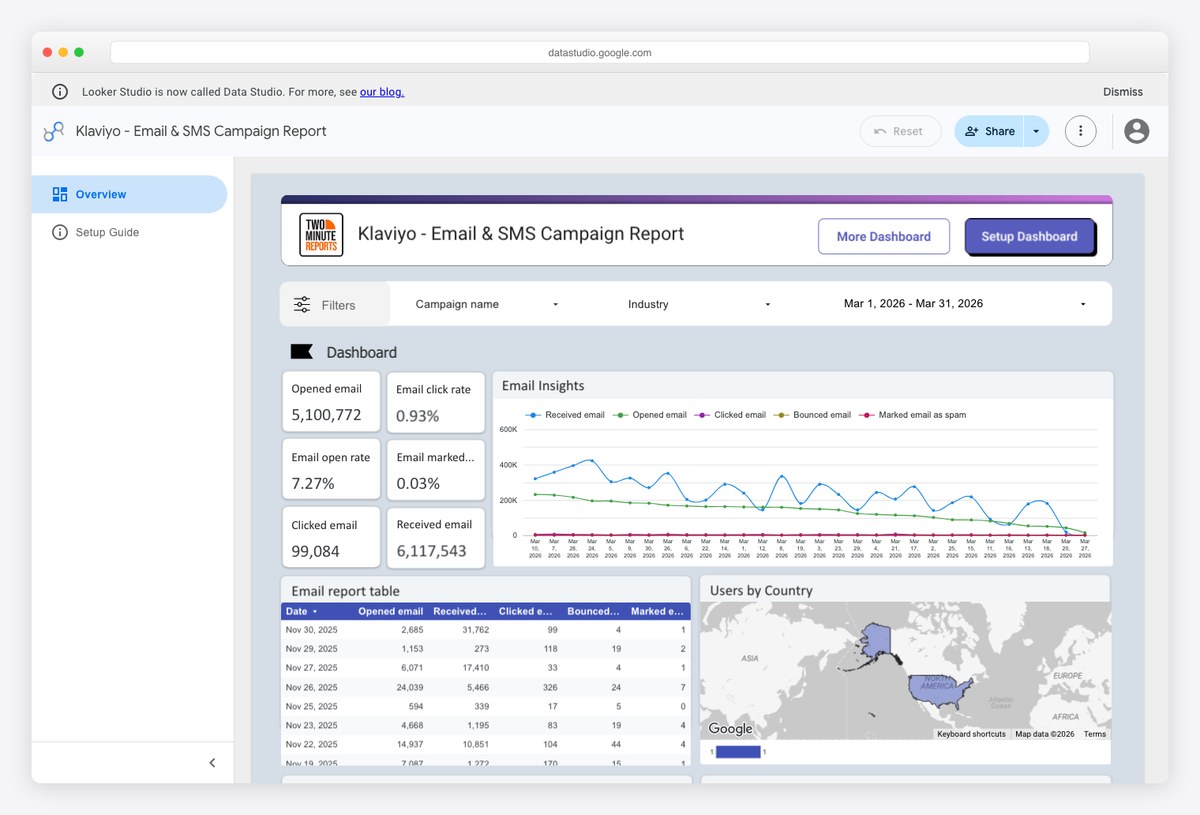Collapse the sidebar with the chevron arrow
This screenshot has width=1200, height=815.
(212, 763)
